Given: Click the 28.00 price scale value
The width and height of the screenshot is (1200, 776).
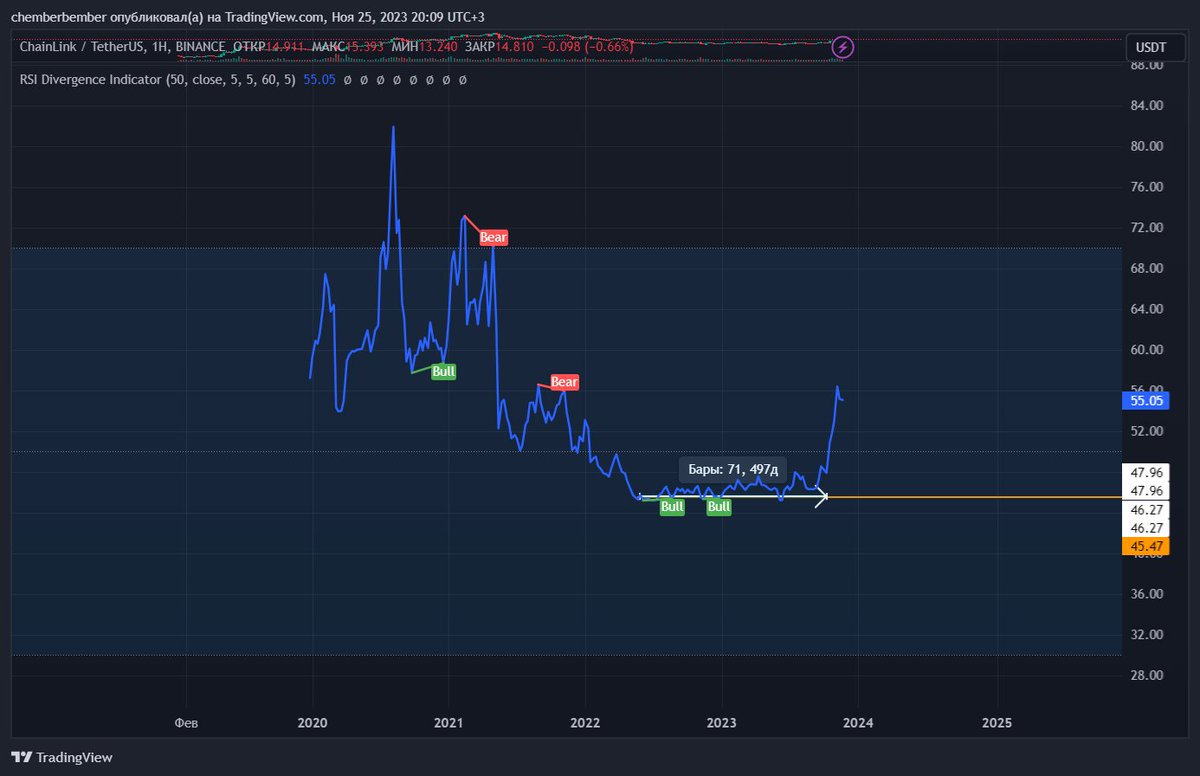Looking at the screenshot, I should point(1146,675).
